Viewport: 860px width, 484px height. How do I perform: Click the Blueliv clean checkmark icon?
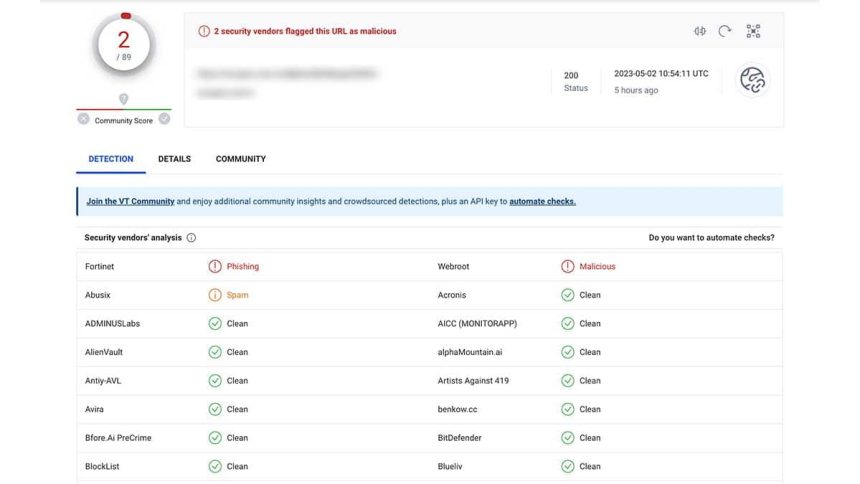(568, 466)
